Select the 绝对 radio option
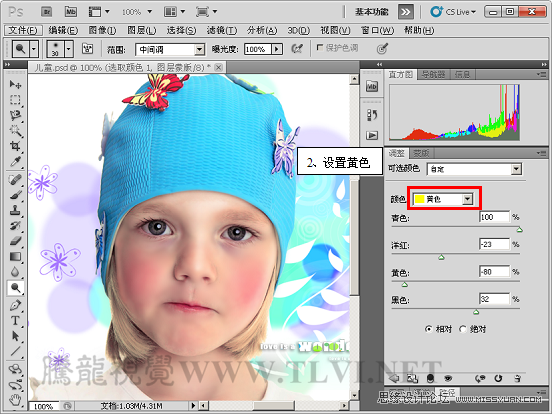552x414 pixels. (463, 329)
